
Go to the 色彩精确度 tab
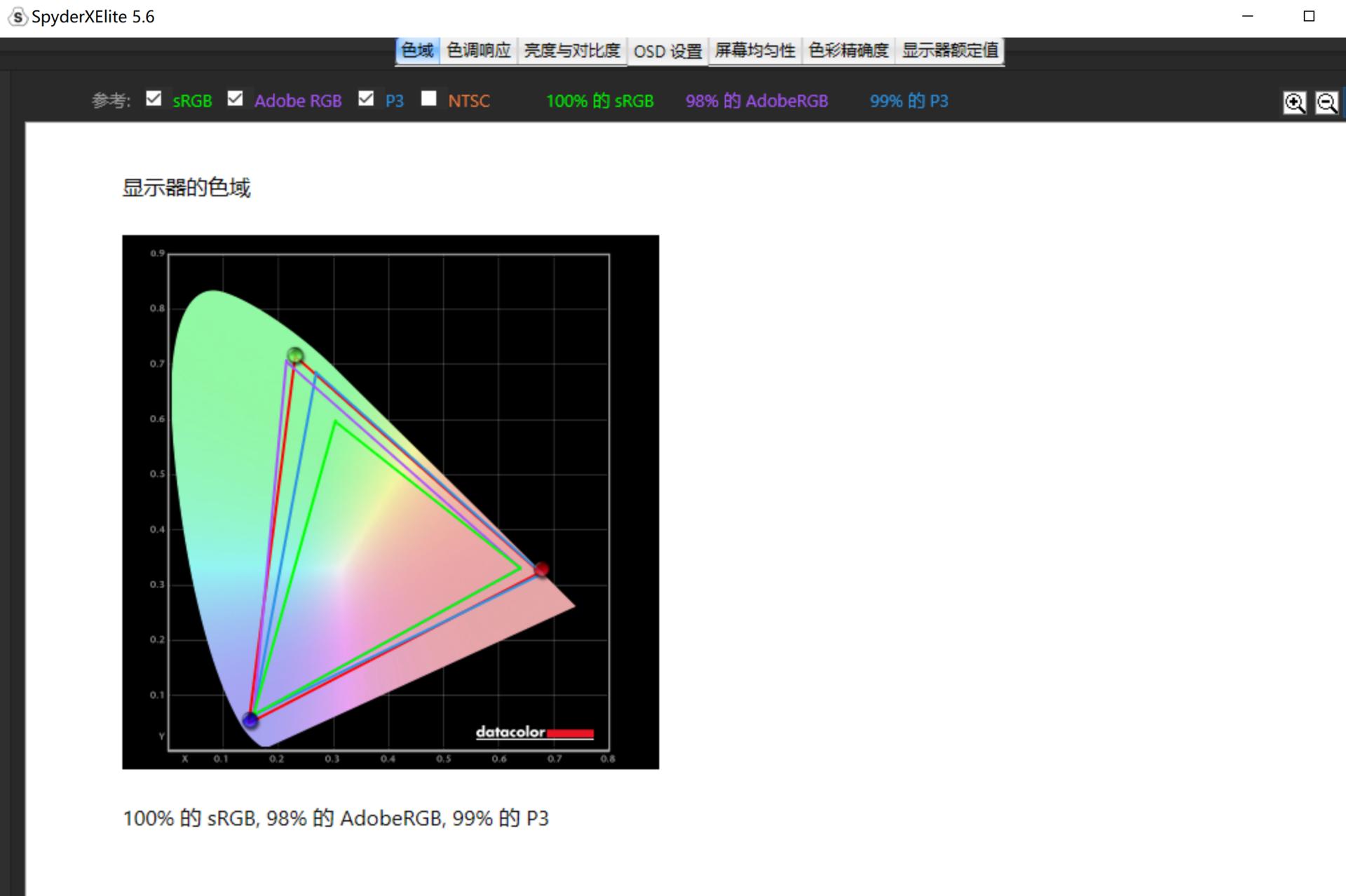pyautogui.click(x=848, y=51)
